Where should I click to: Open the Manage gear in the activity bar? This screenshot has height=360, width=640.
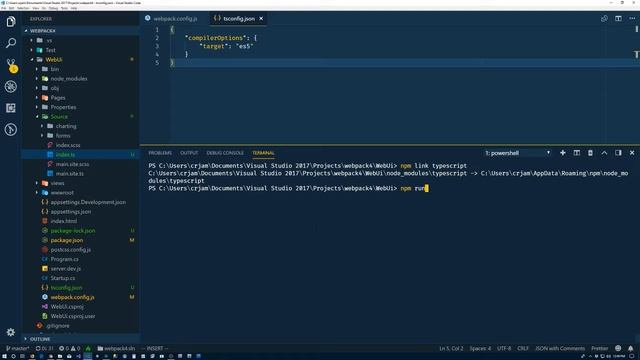point(11,332)
